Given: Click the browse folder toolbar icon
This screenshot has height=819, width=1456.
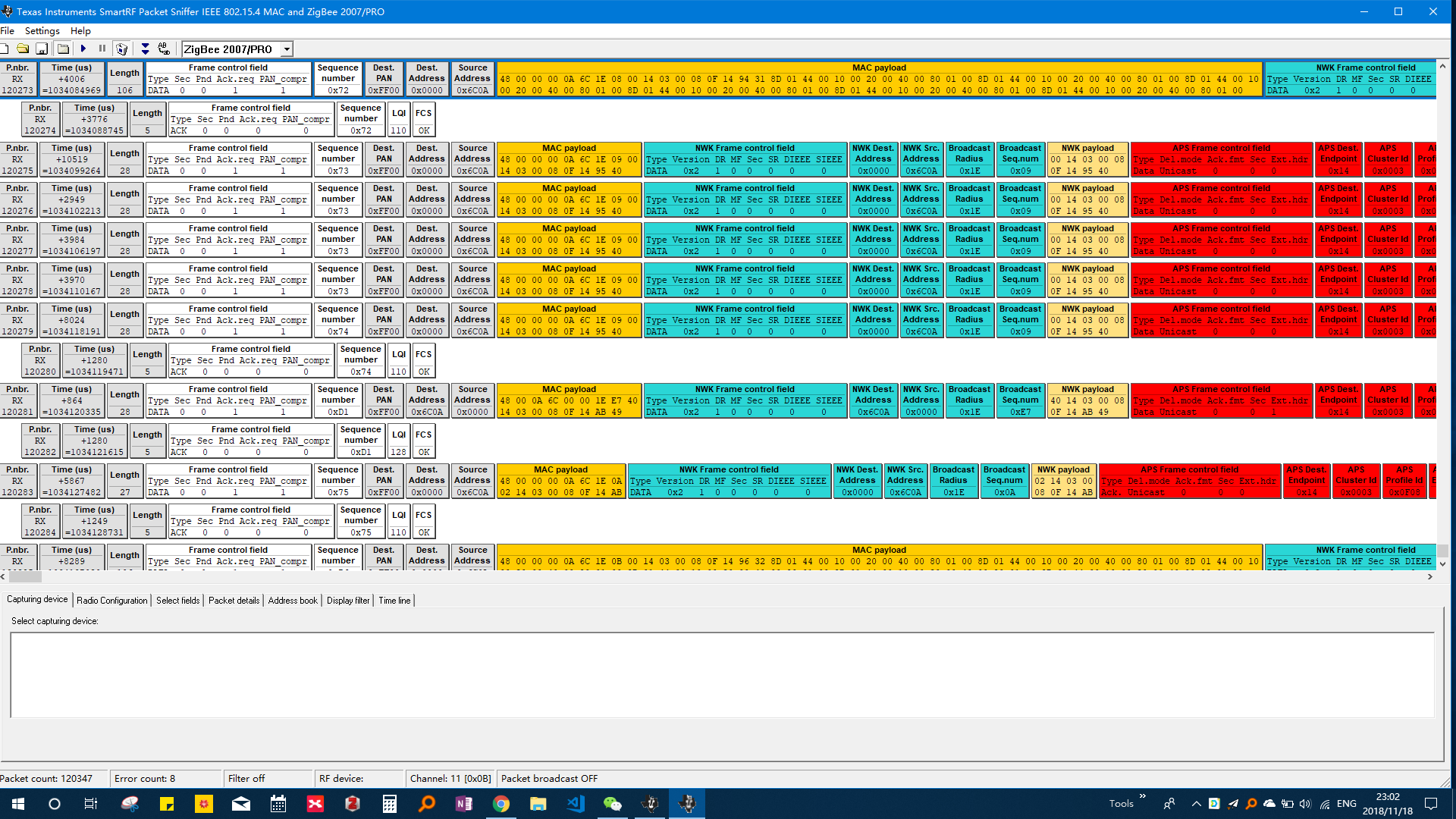Looking at the screenshot, I should click(x=64, y=49).
